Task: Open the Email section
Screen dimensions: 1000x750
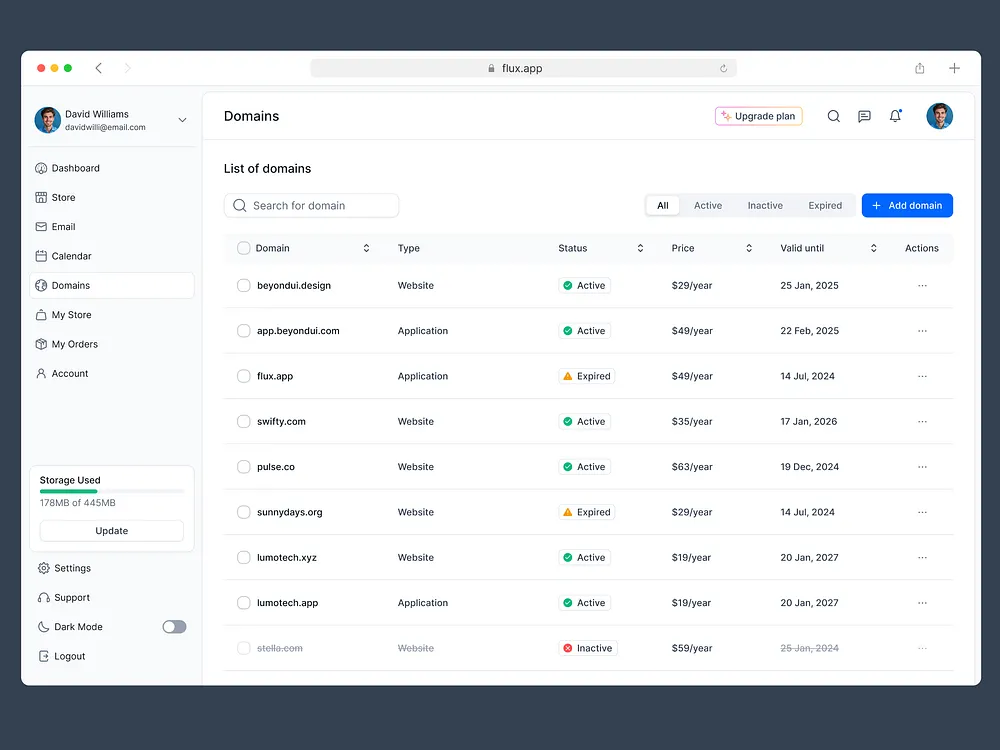Action: (x=64, y=226)
